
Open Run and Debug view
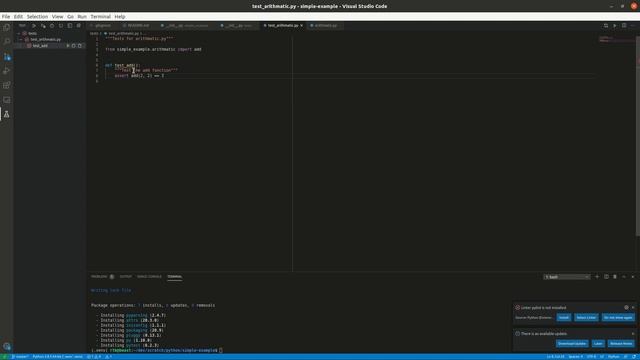(7, 71)
